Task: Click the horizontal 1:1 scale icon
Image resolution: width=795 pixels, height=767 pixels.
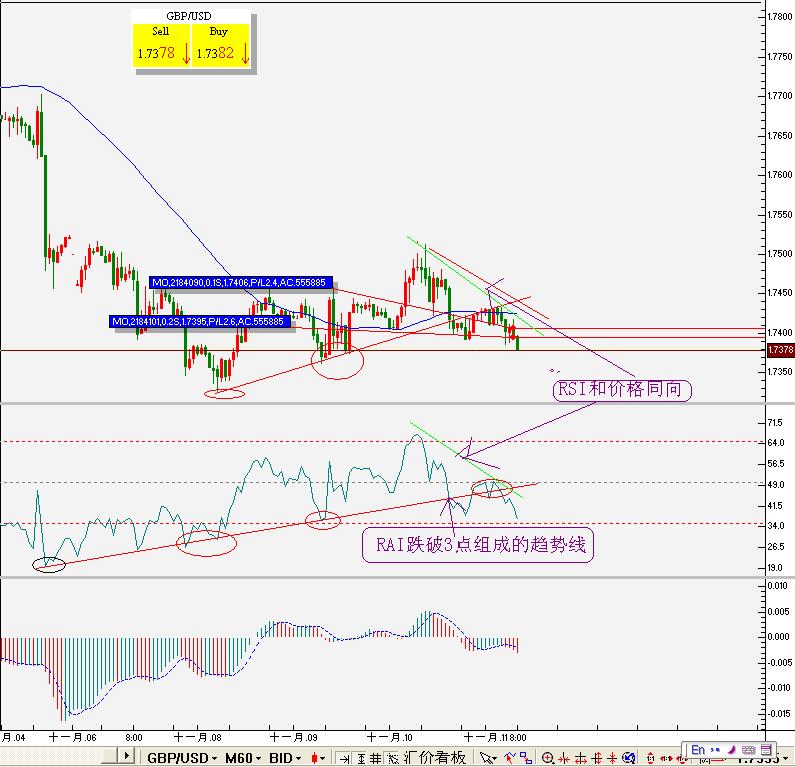Action: [666, 759]
